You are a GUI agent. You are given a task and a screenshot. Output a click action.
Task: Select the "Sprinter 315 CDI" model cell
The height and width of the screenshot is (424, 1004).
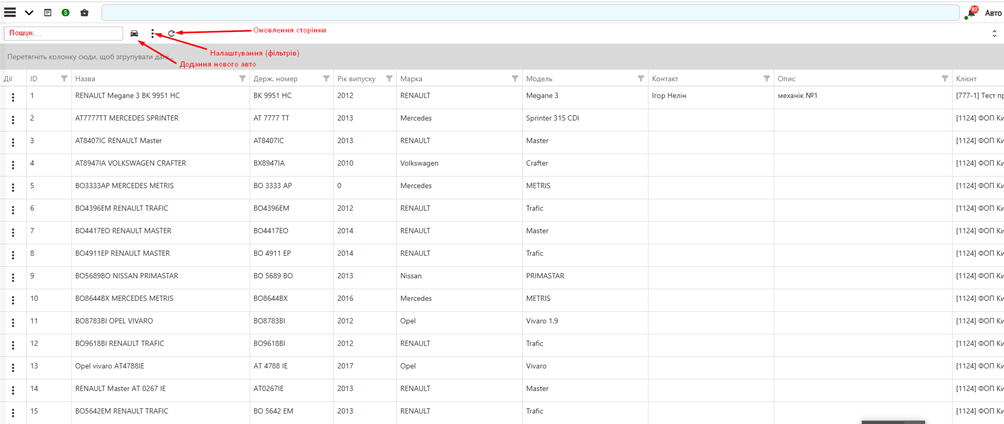[585, 118]
